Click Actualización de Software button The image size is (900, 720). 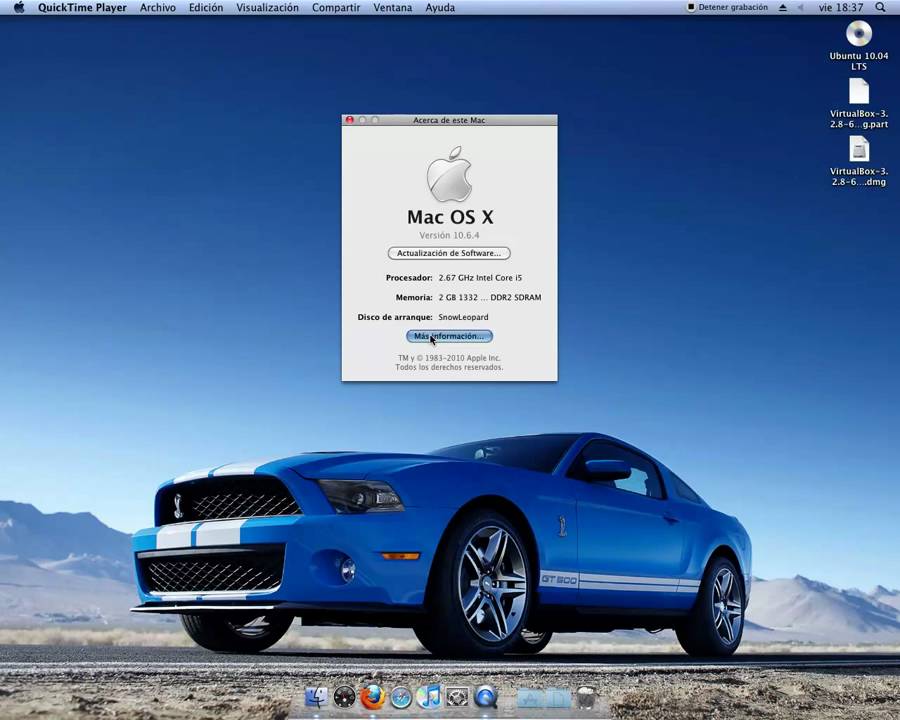[449, 253]
